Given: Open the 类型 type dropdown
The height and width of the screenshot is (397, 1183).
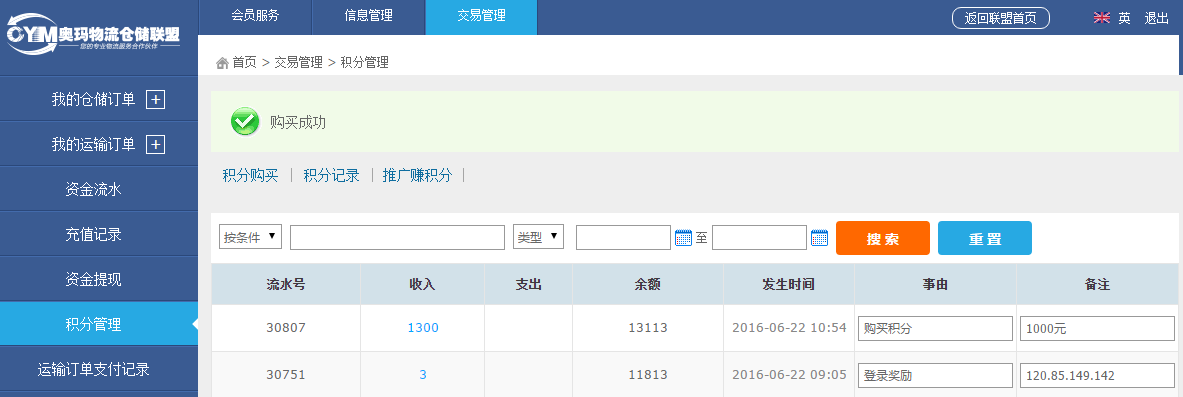Looking at the screenshot, I should [539, 237].
